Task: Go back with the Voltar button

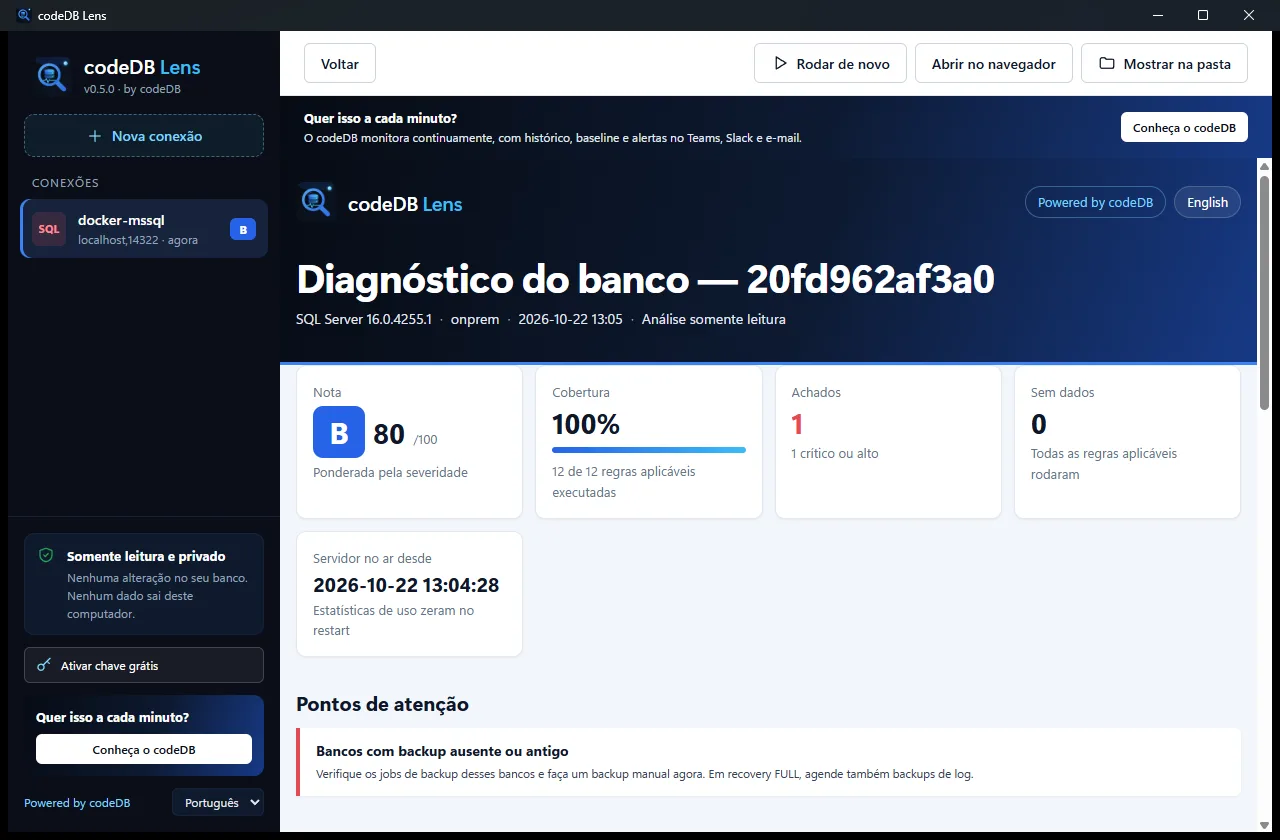Action: point(340,64)
